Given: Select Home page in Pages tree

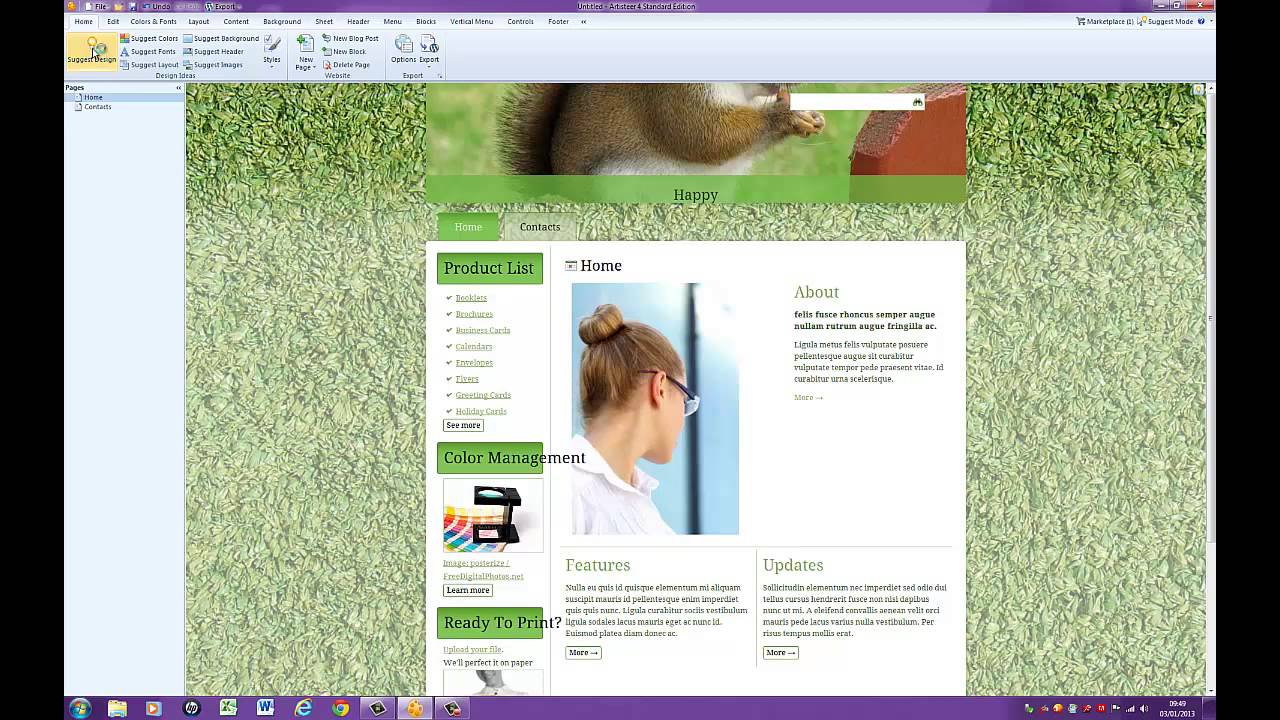Looking at the screenshot, I should [93, 97].
